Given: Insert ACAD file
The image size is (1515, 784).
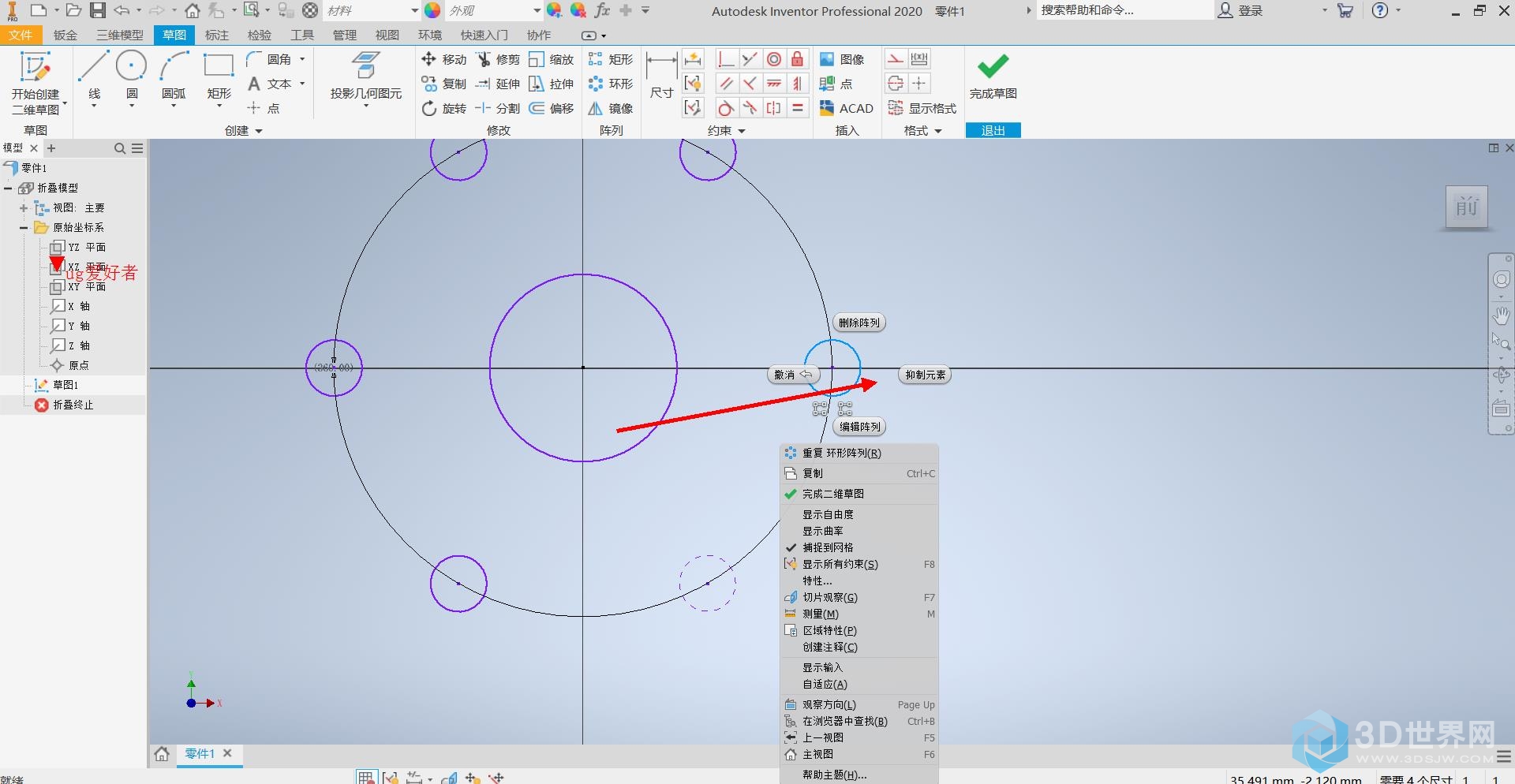Looking at the screenshot, I should pos(846,108).
